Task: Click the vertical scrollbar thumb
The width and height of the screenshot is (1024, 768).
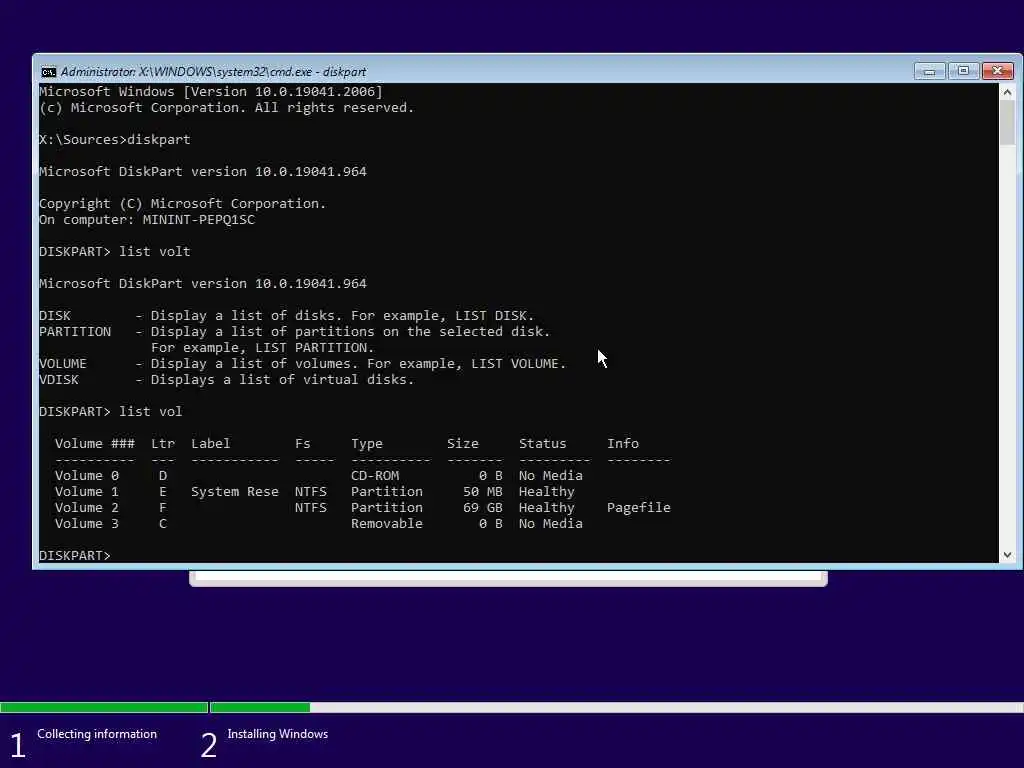Action: pos(1007,123)
